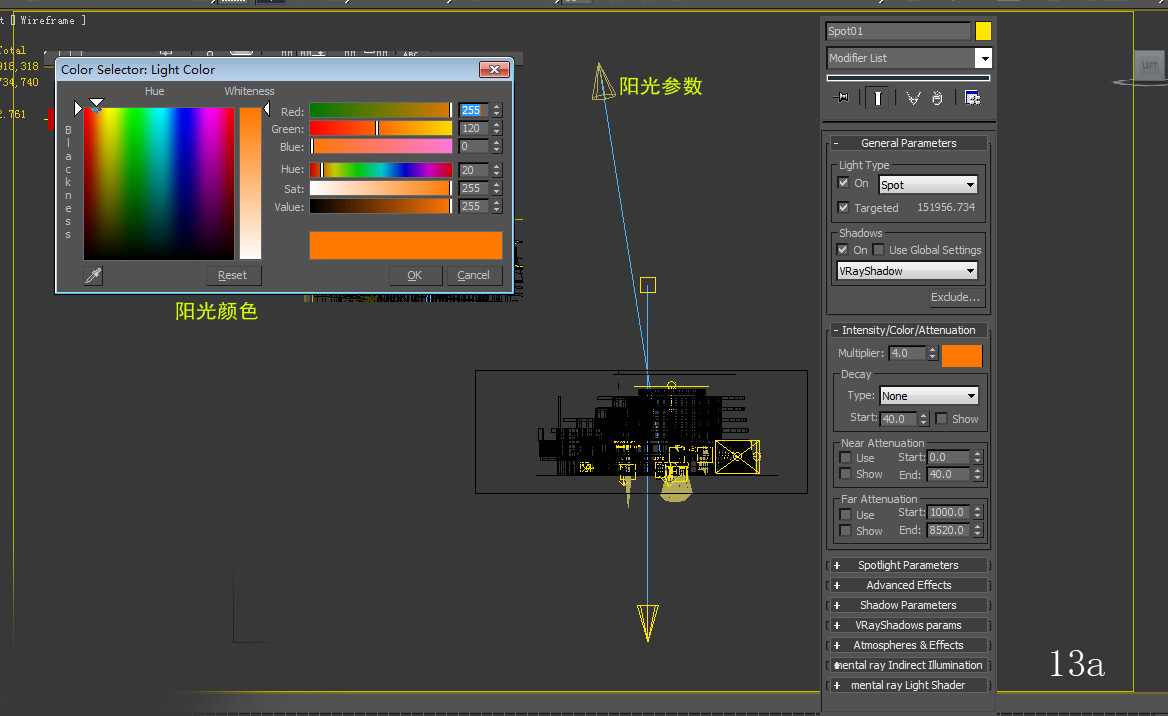Adjust the Red slider
The height and width of the screenshot is (716, 1168).
pyautogui.click(x=381, y=110)
